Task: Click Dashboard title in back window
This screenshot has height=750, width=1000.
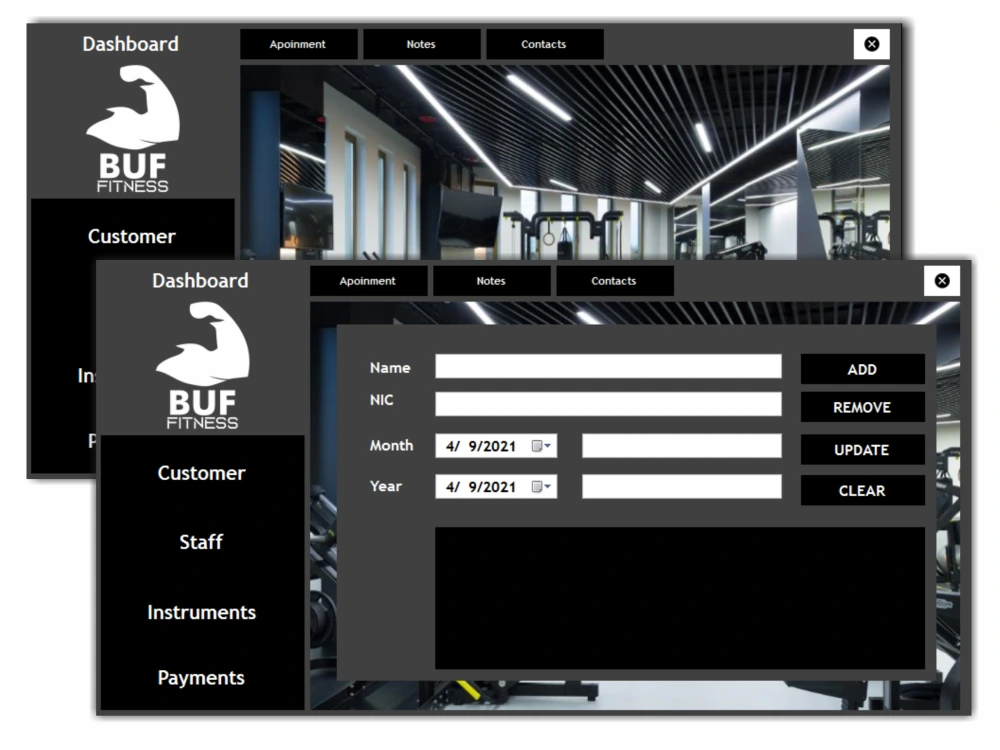Action: (x=131, y=44)
